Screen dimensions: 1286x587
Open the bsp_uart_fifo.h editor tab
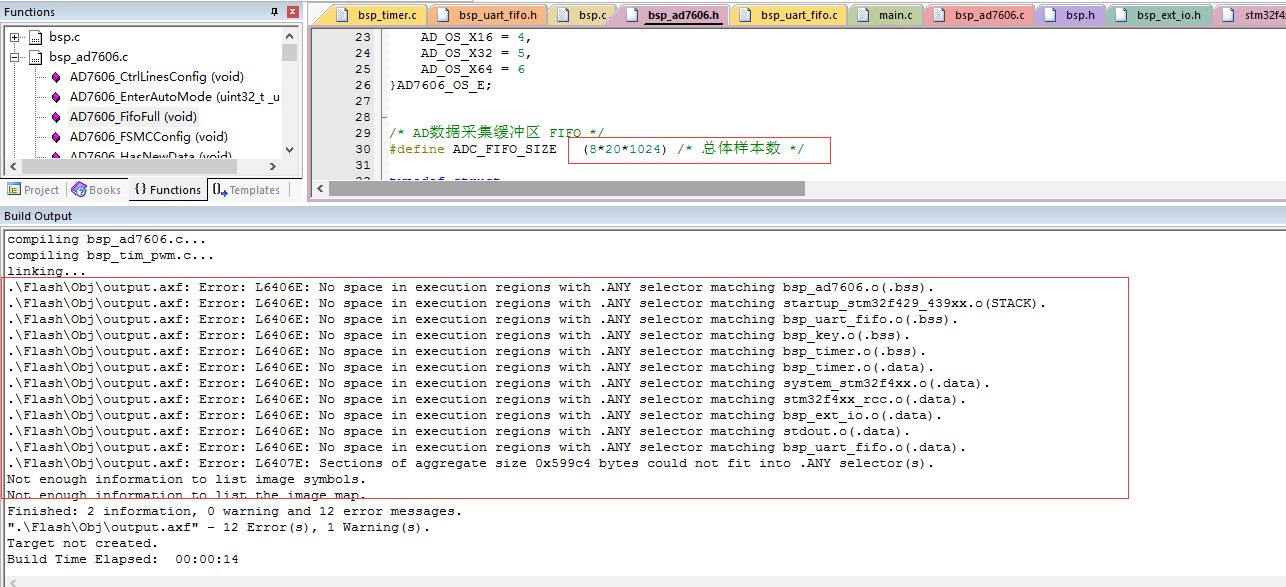(x=488, y=15)
